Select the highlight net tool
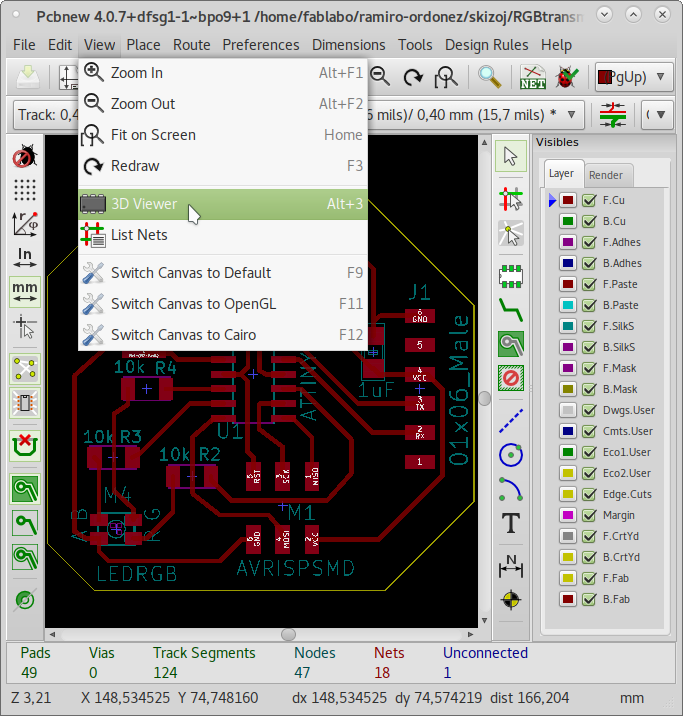The image size is (683, 716). coord(510,199)
